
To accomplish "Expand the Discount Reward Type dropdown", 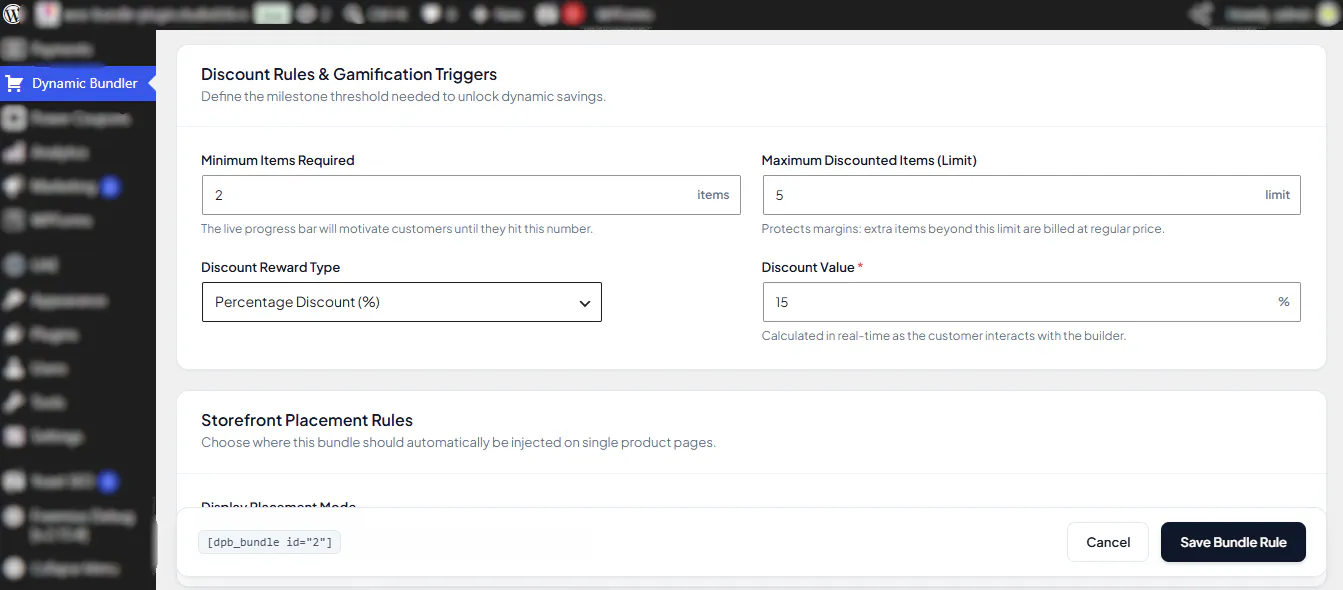I will click(402, 302).
